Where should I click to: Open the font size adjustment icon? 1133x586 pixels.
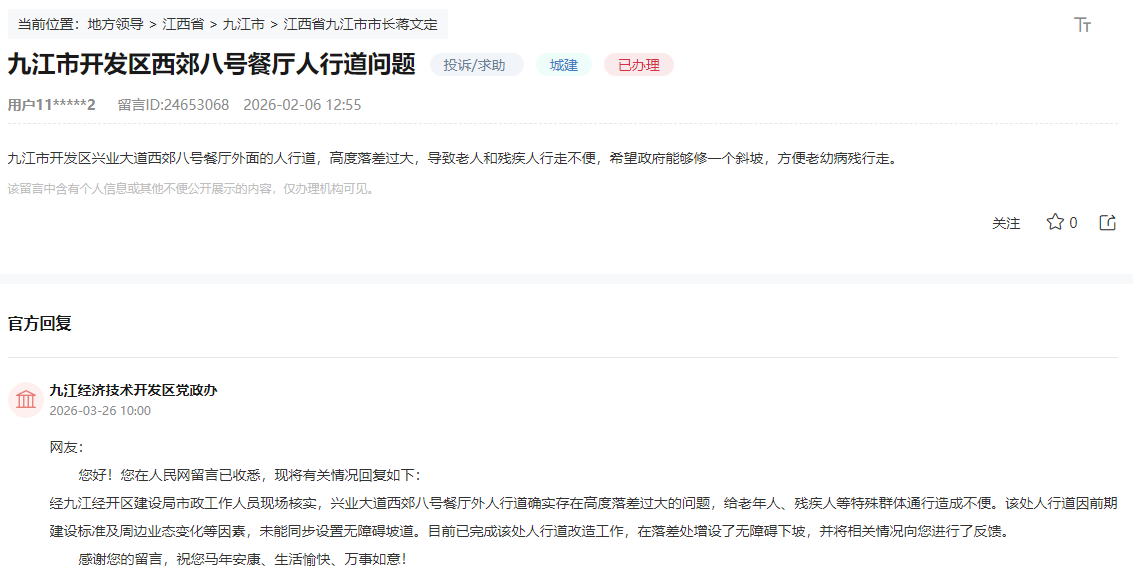pos(1082,25)
